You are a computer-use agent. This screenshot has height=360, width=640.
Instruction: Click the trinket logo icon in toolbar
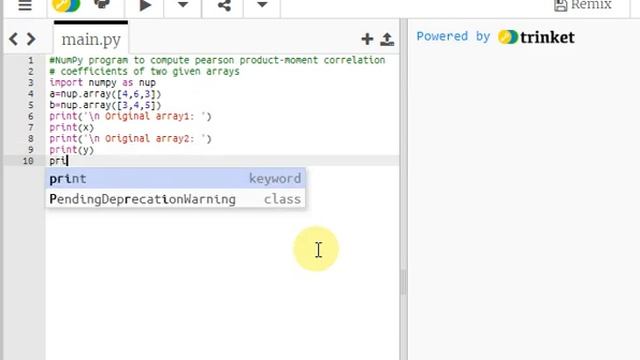click(x=66, y=5)
